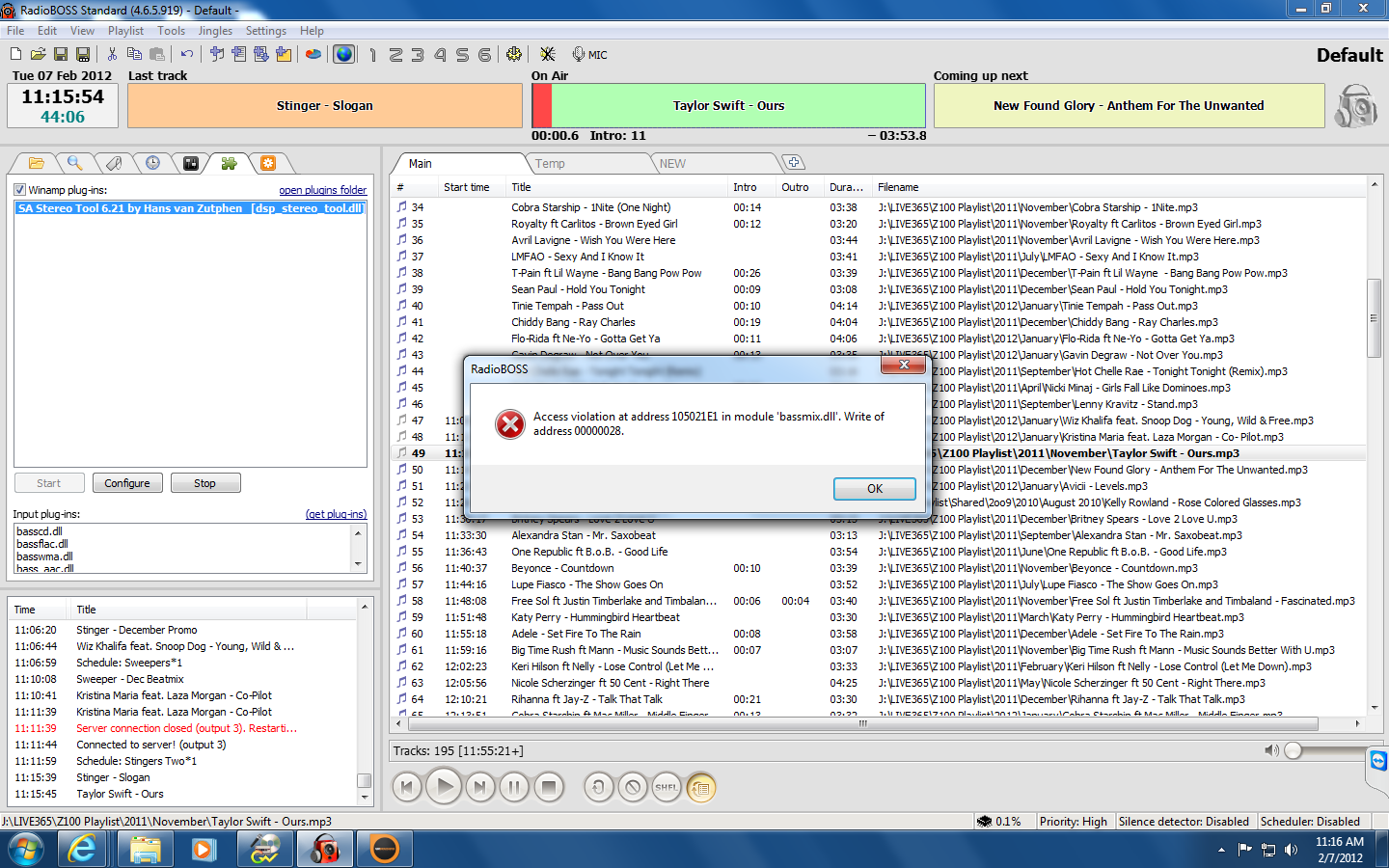Open the Playlist menu
1389x868 pixels.
(x=125, y=31)
